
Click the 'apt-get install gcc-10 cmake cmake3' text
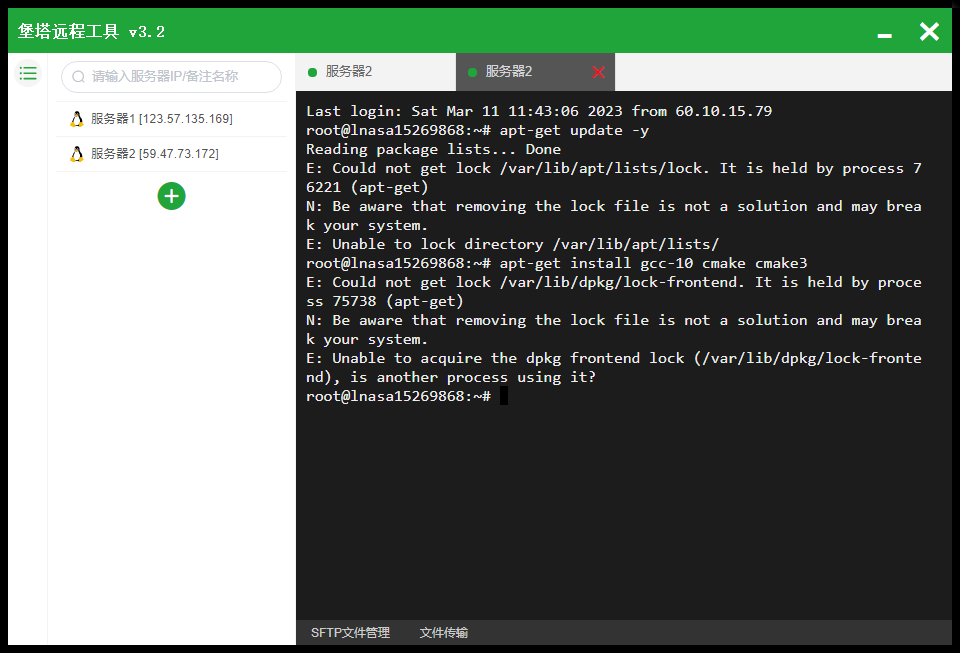[x=653, y=263]
